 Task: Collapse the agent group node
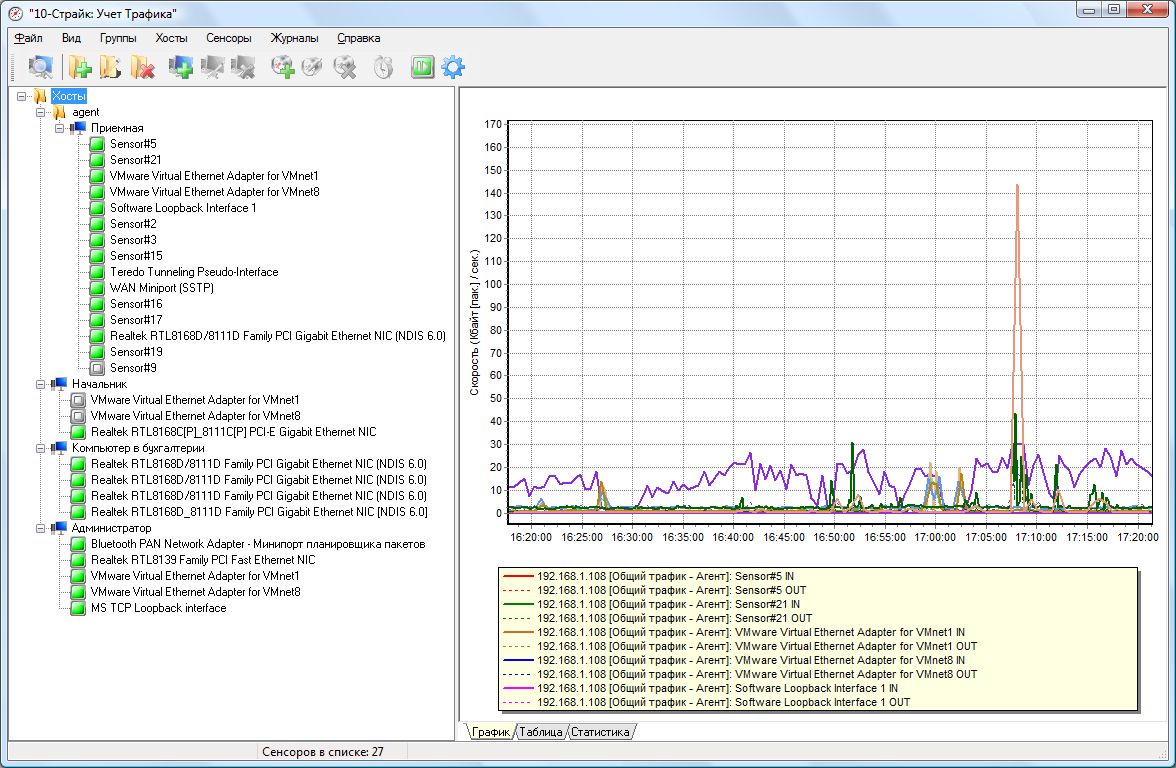pos(40,112)
